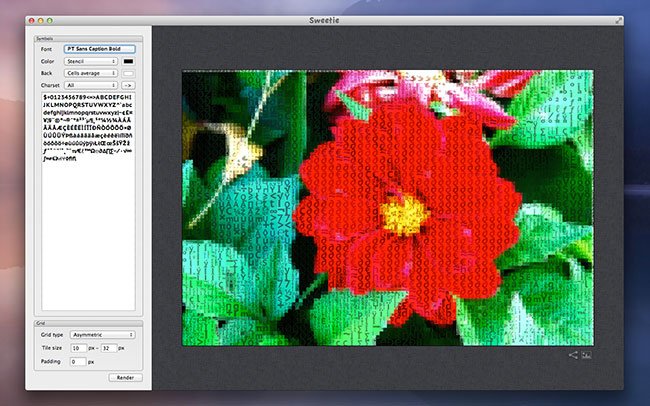
Task: Click the share icon below the image
Action: (574, 354)
